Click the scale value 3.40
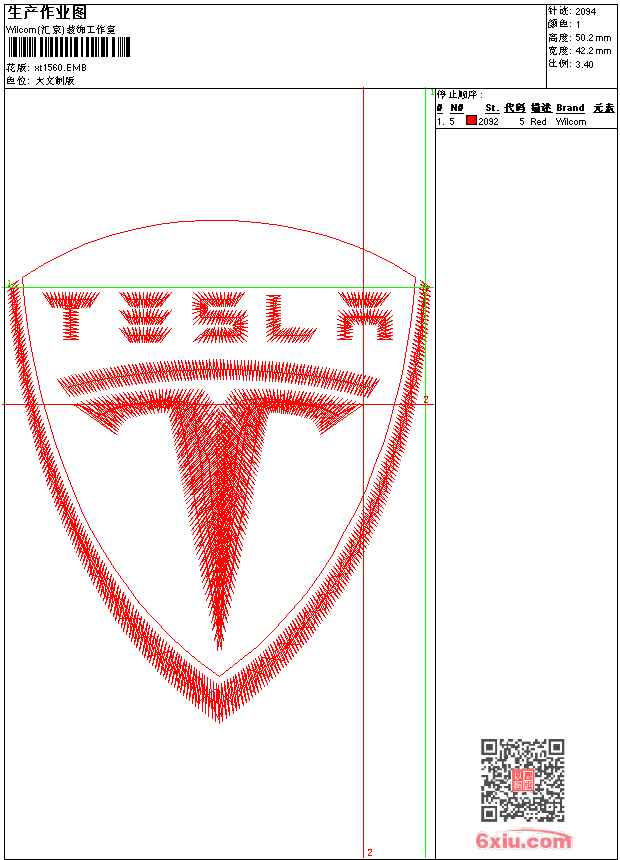The width and height of the screenshot is (620, 860). (584, 64)
